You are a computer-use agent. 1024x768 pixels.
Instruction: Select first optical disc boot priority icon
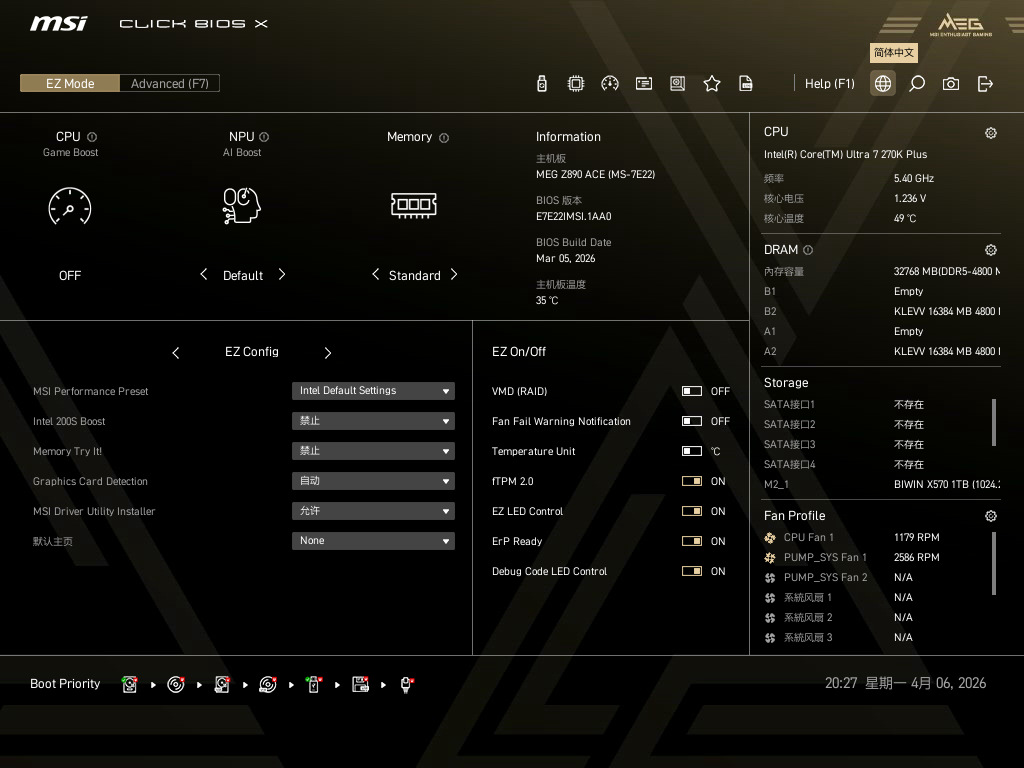click(176, 684)
